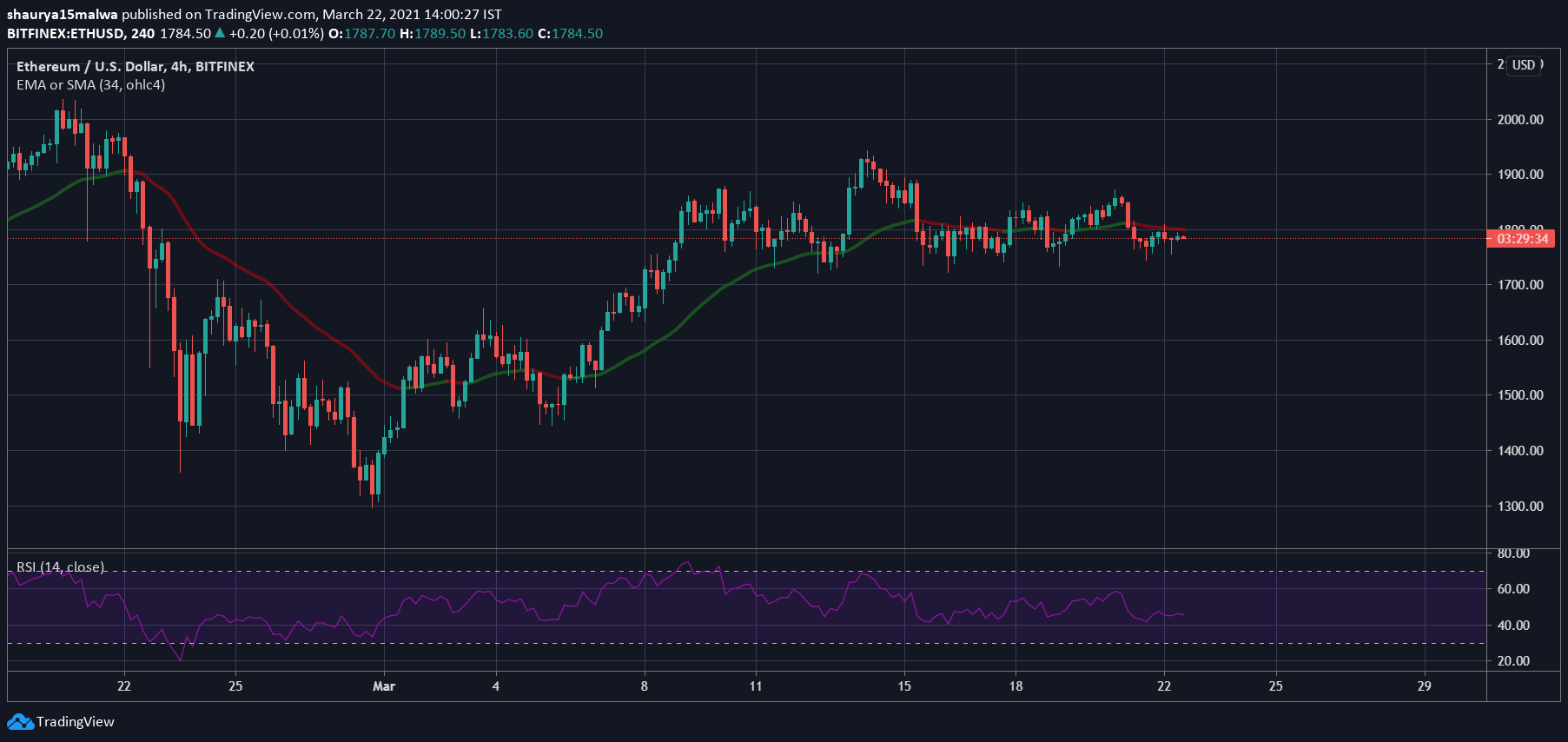The height and width of the screenshot is (742, 1568).
Task: Open the USD currency selector
Action: point(1524,65)
